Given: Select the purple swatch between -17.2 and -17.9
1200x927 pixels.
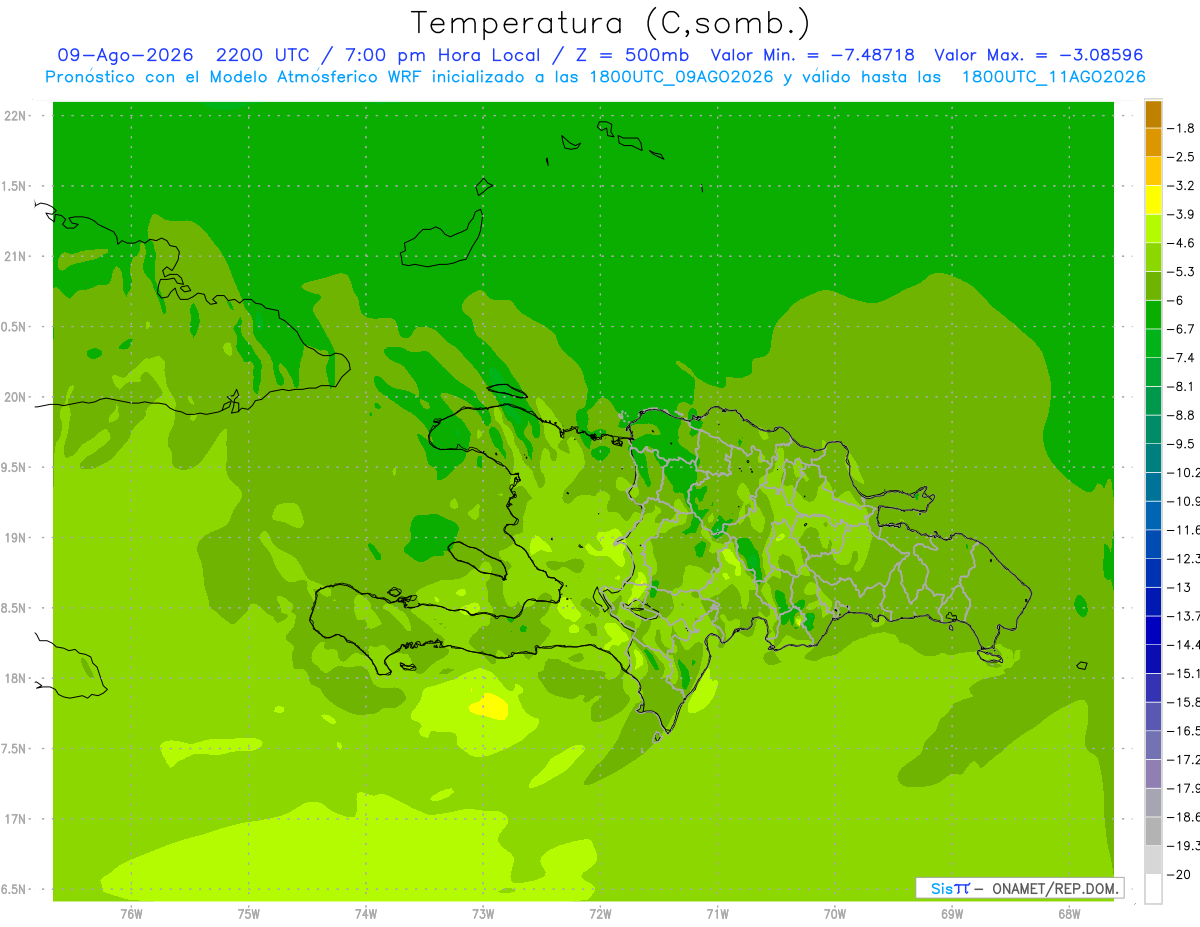Looking at the screenshot, I should (x=1153, y=774).
